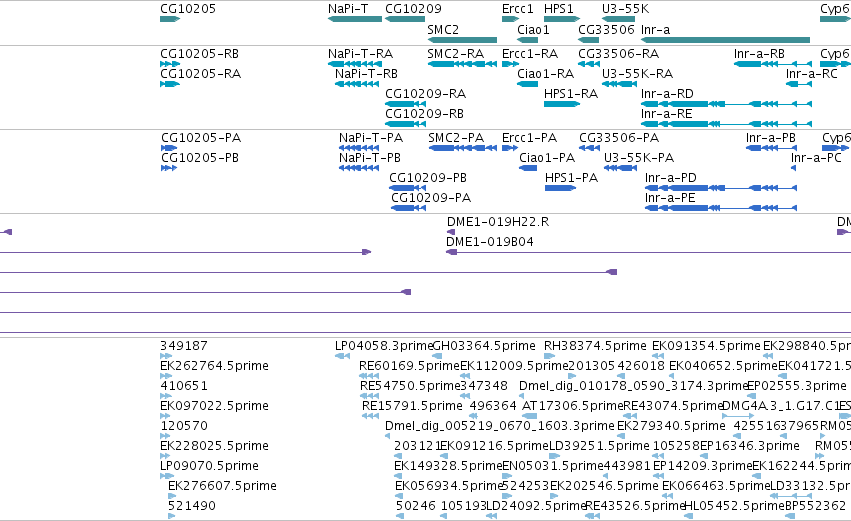
Task: Select the CG10205-PB protein label
Action: click(x=200, y=157)
